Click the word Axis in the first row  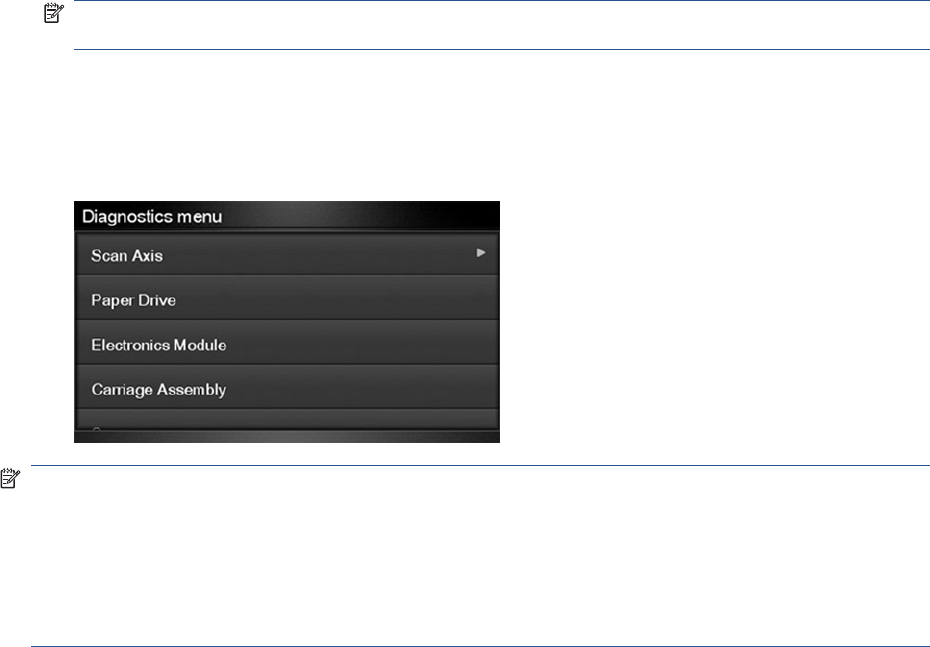click(x=148, y=256)
